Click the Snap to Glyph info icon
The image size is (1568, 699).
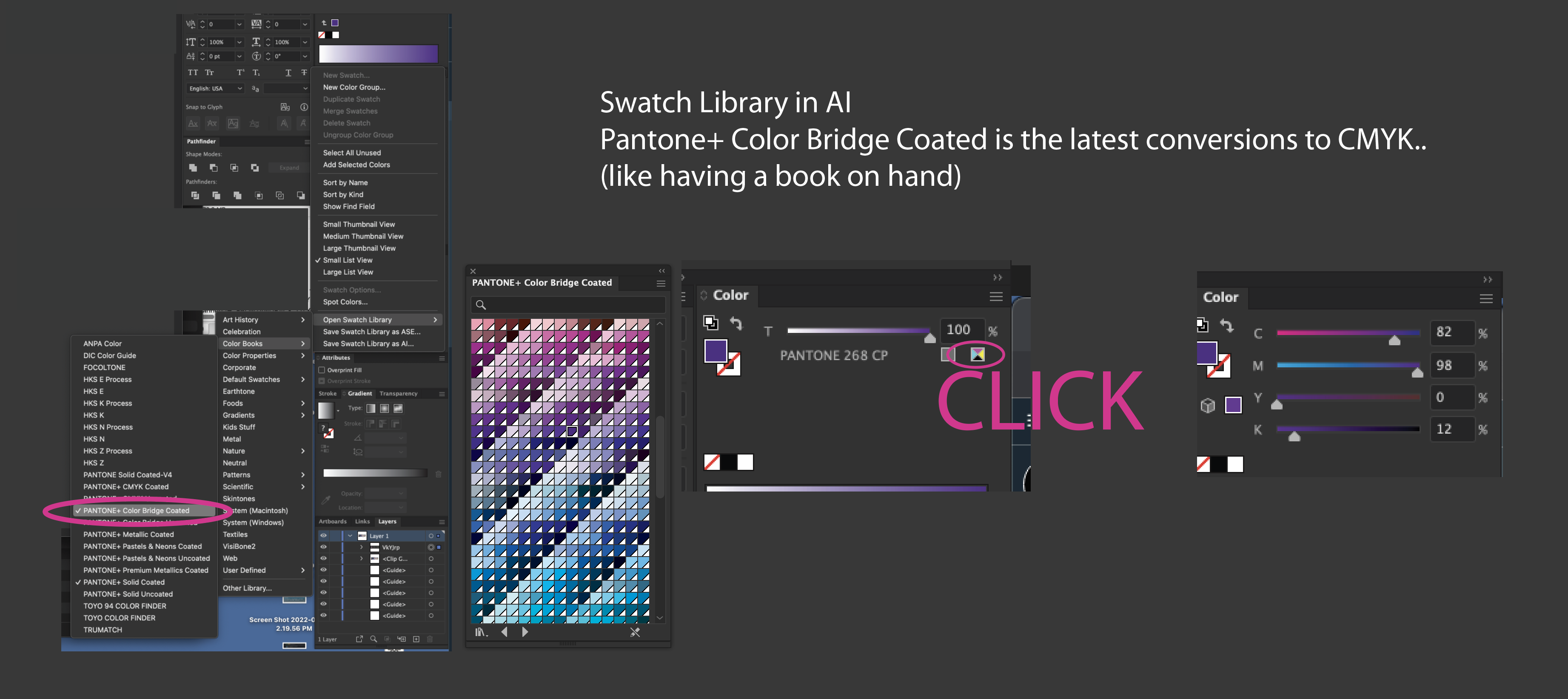coord(304,106)
